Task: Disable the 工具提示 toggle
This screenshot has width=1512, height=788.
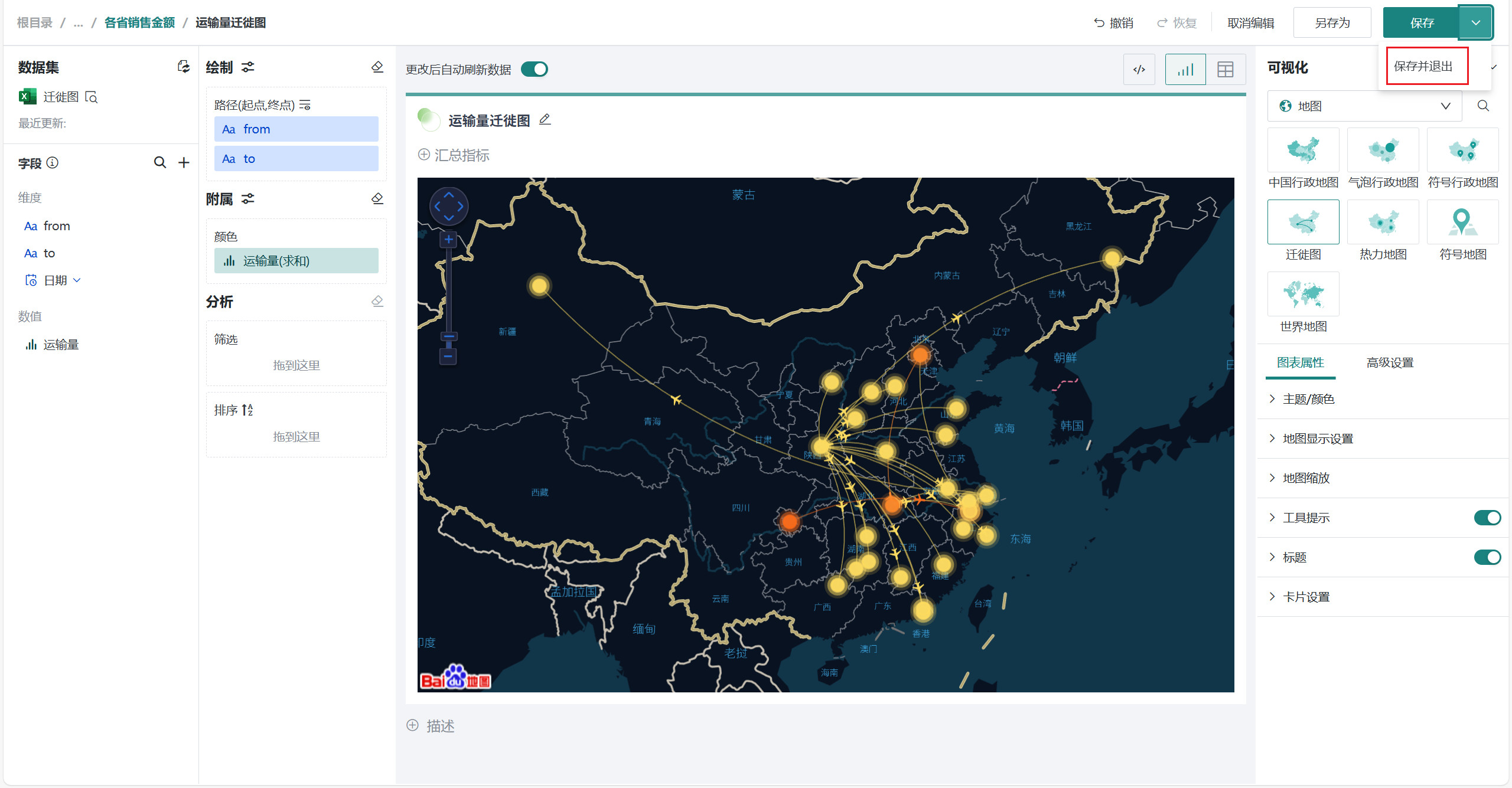Action: tap(1487, 518)
